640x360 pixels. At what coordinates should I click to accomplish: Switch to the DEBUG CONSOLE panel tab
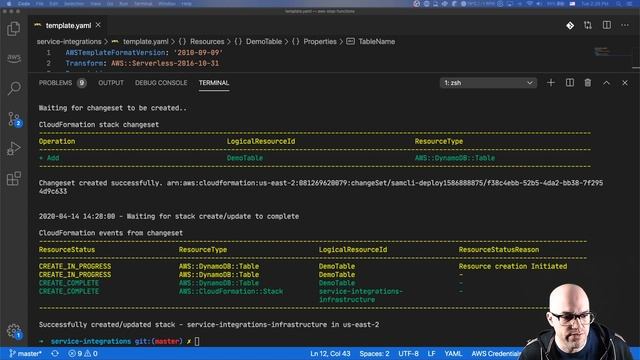click(161, 83)
